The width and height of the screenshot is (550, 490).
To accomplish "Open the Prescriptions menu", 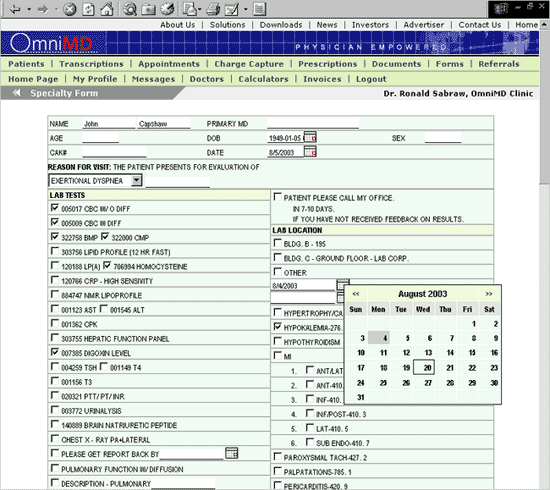I will pos(328,64).
